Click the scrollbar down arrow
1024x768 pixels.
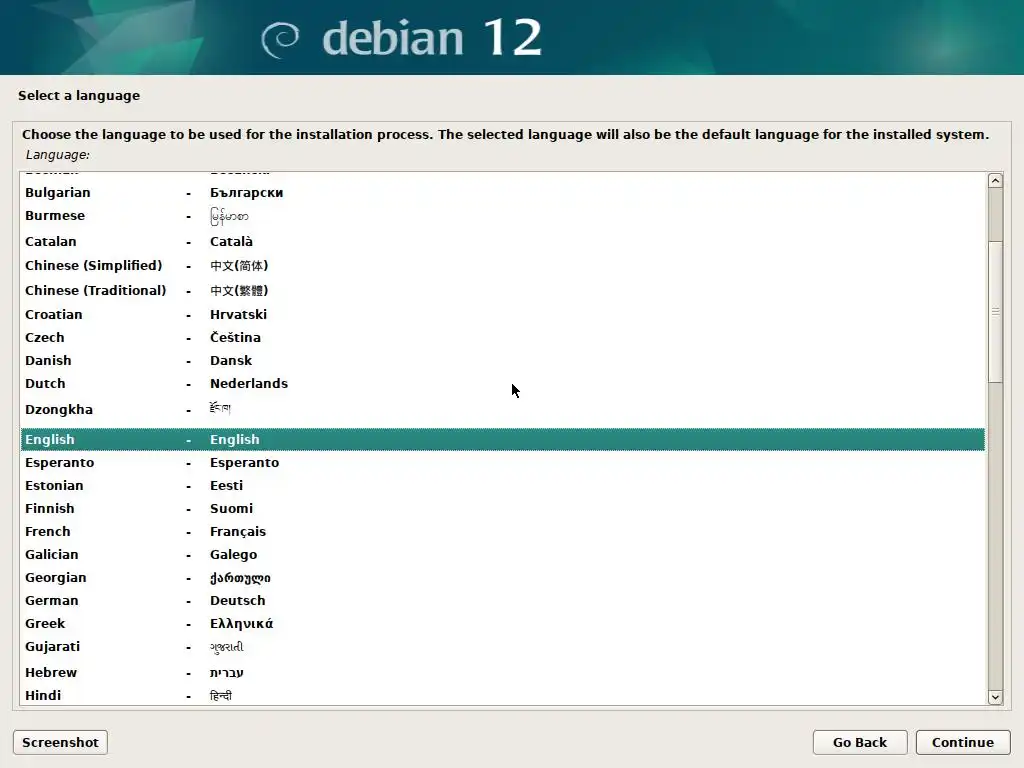(995, 697)
